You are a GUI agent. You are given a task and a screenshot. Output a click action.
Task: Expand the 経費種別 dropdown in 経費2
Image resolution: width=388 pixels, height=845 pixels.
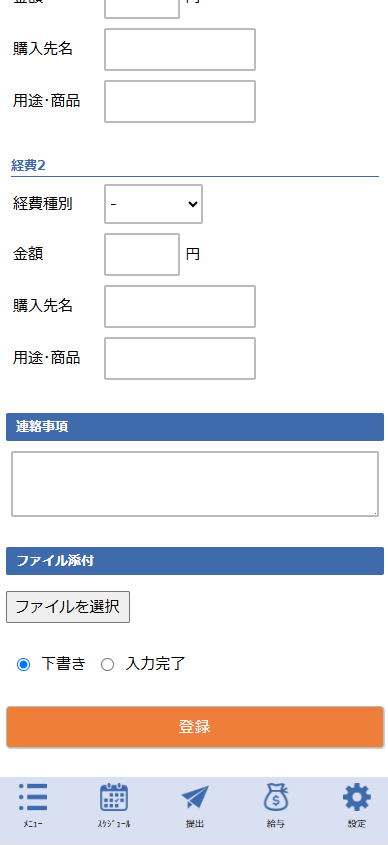tap(154, 204)
